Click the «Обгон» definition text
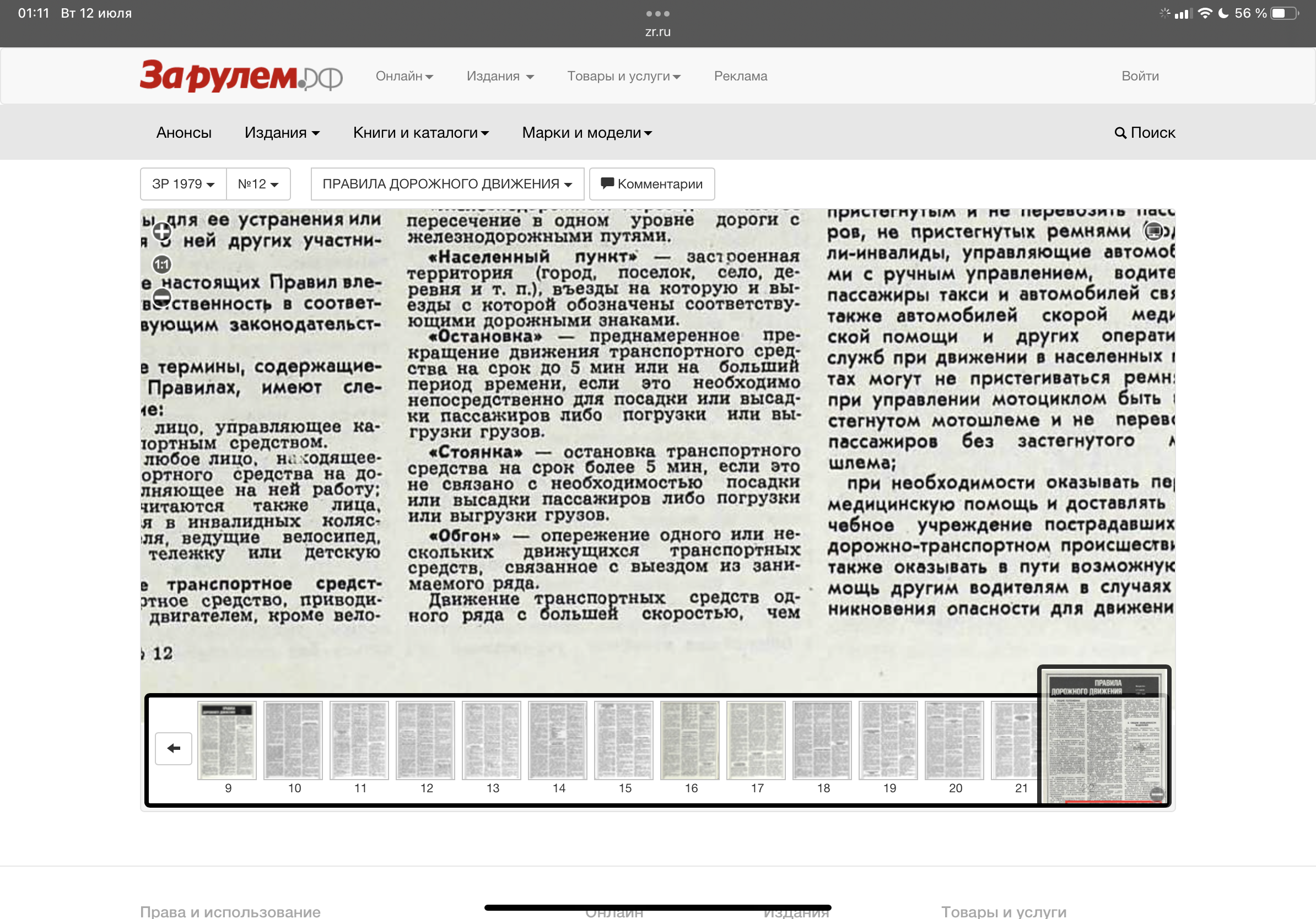The image size is (1316, 919). (603, 559)
